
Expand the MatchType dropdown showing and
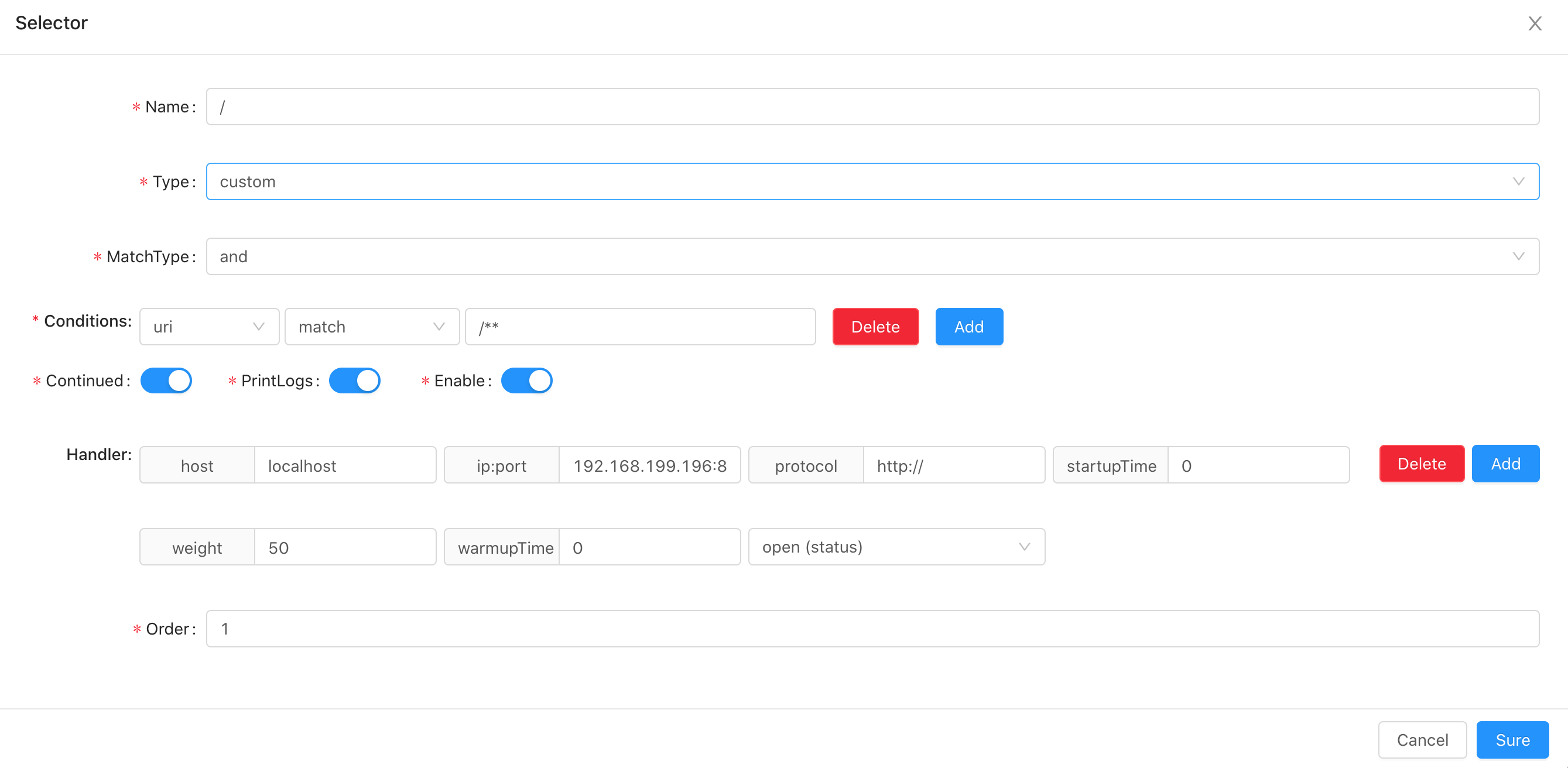pos(872,256)
